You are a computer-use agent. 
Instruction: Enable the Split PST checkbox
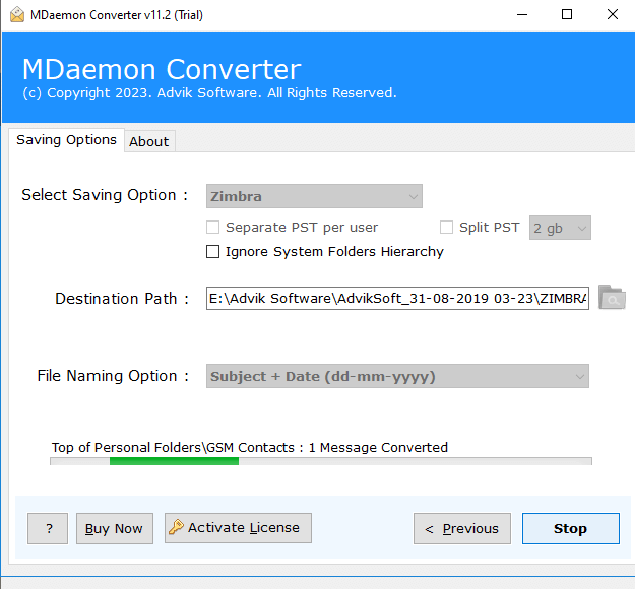446,227
